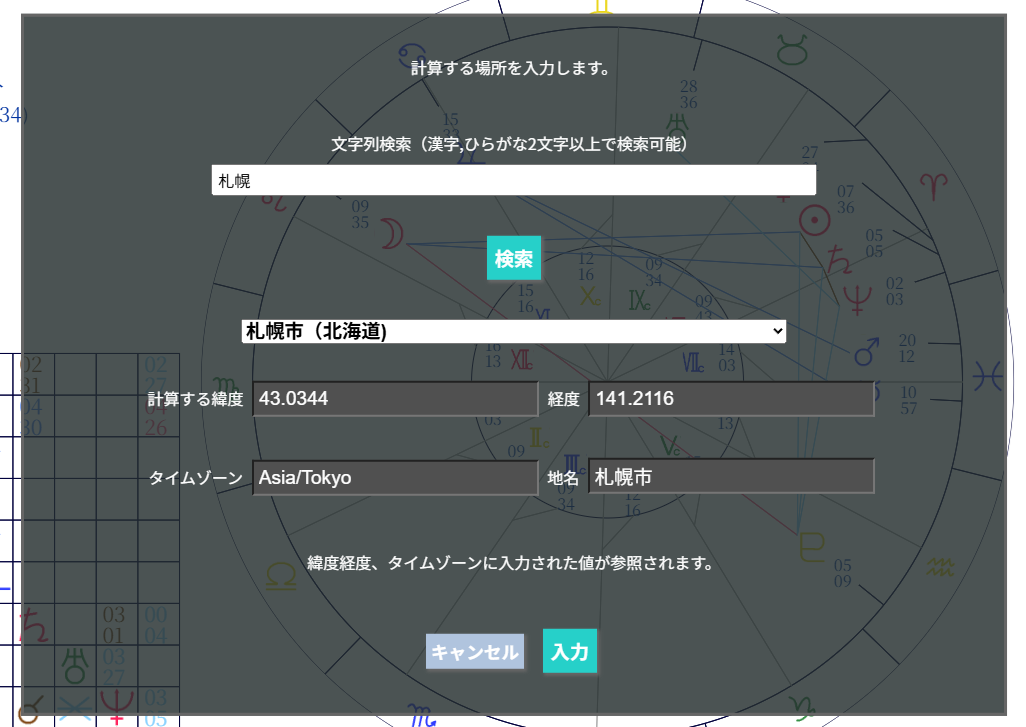
Task: Select the Aries glyph on the chart wheel
Action: tap(933, 188)
